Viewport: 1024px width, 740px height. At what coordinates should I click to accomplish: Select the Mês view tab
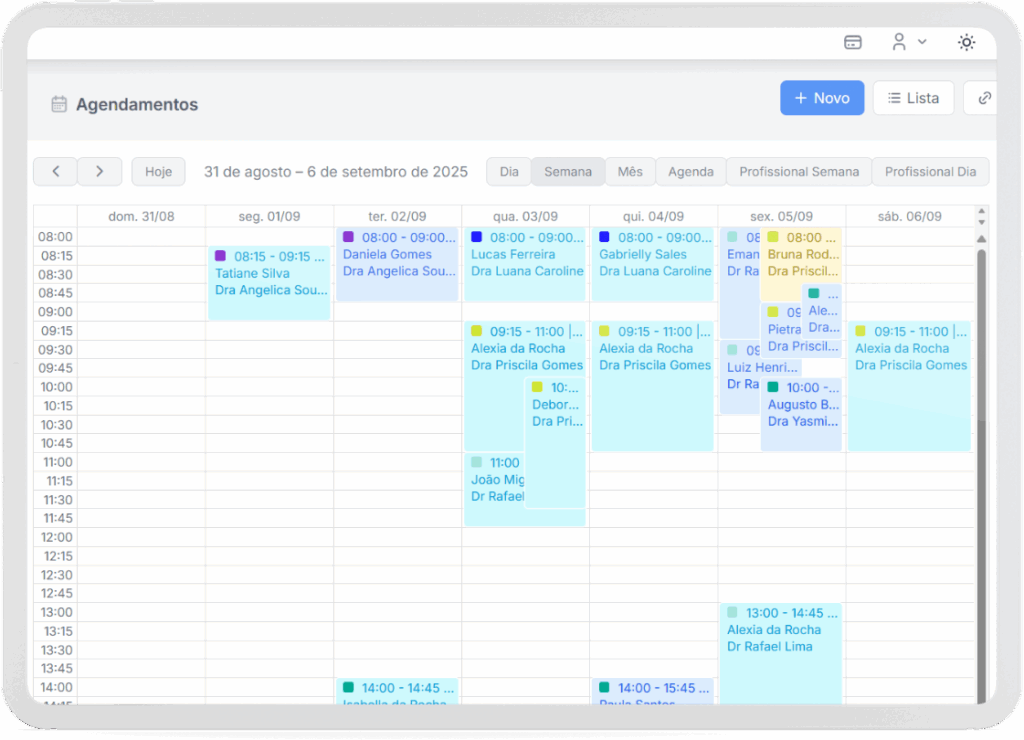630,171
